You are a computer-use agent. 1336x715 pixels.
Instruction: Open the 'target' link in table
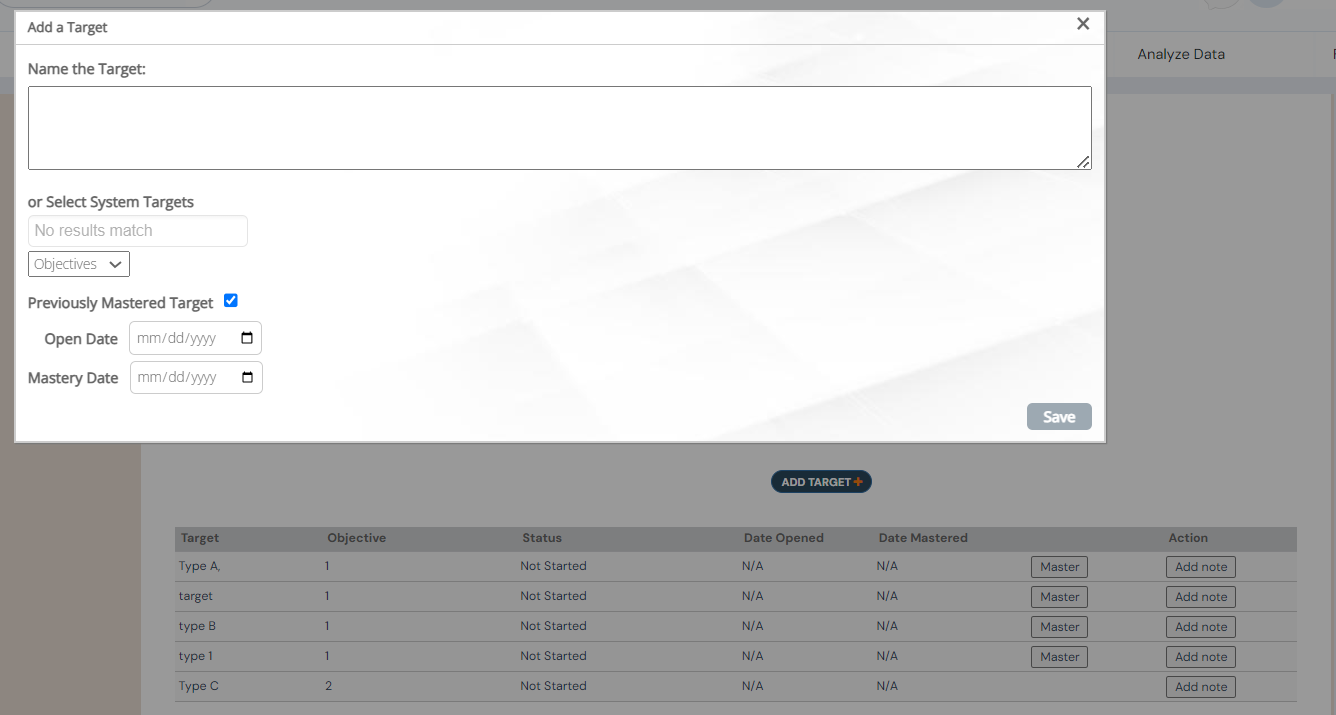pyautogui.click(x=196, y=596)
